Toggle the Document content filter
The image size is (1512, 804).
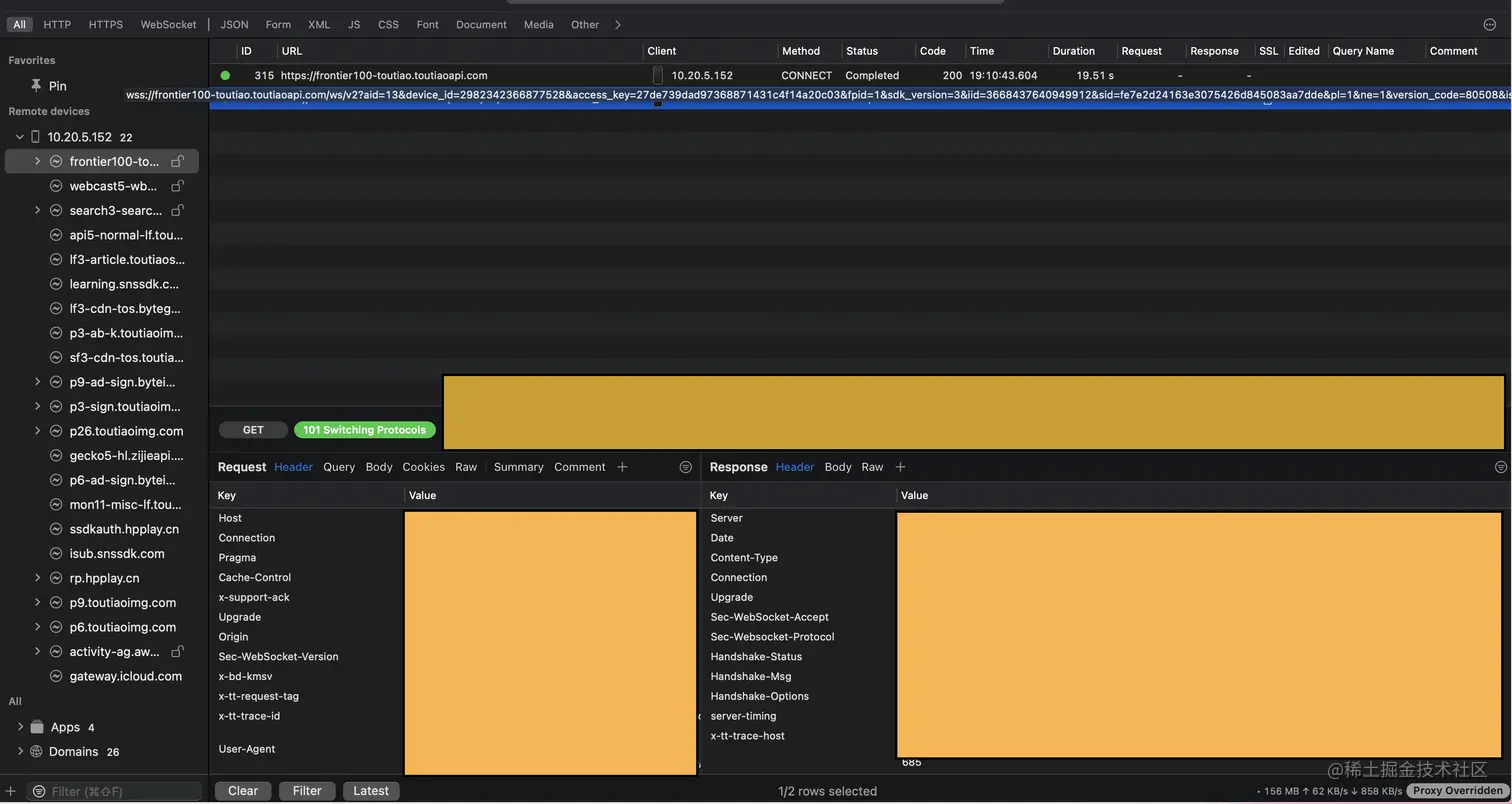[481, 24]
